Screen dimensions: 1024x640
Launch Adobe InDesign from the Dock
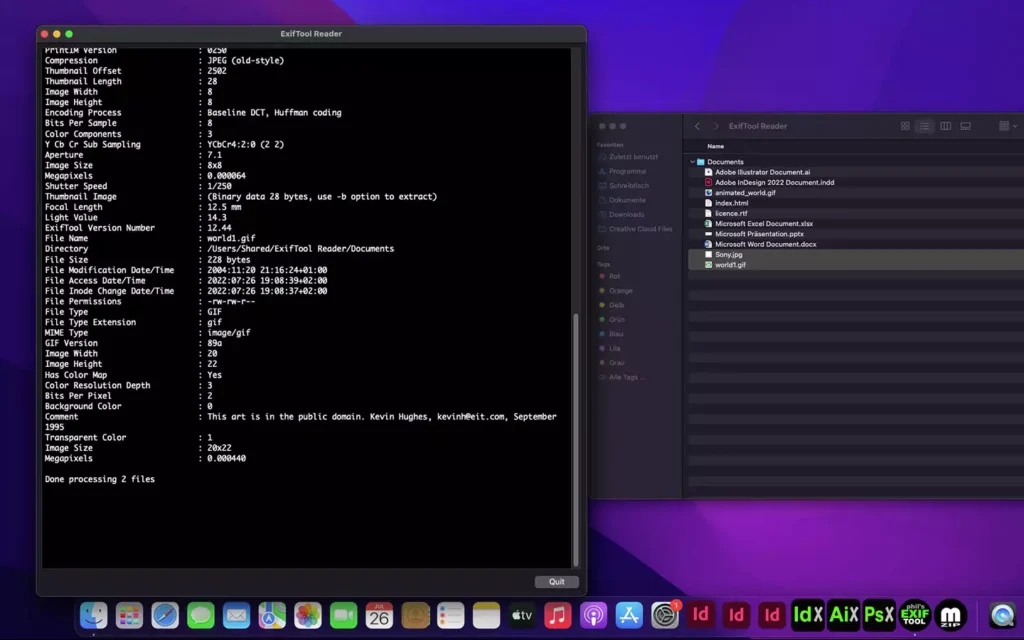(x=703, y=615)
